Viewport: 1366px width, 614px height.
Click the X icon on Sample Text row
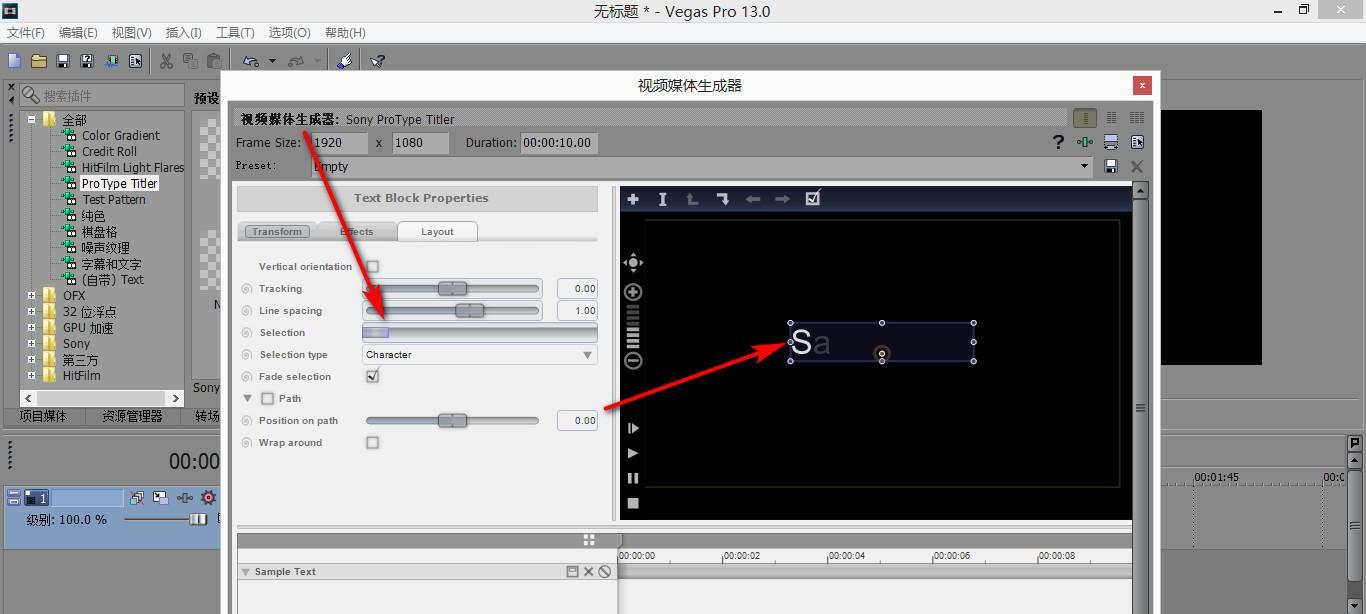pos(588,572)
